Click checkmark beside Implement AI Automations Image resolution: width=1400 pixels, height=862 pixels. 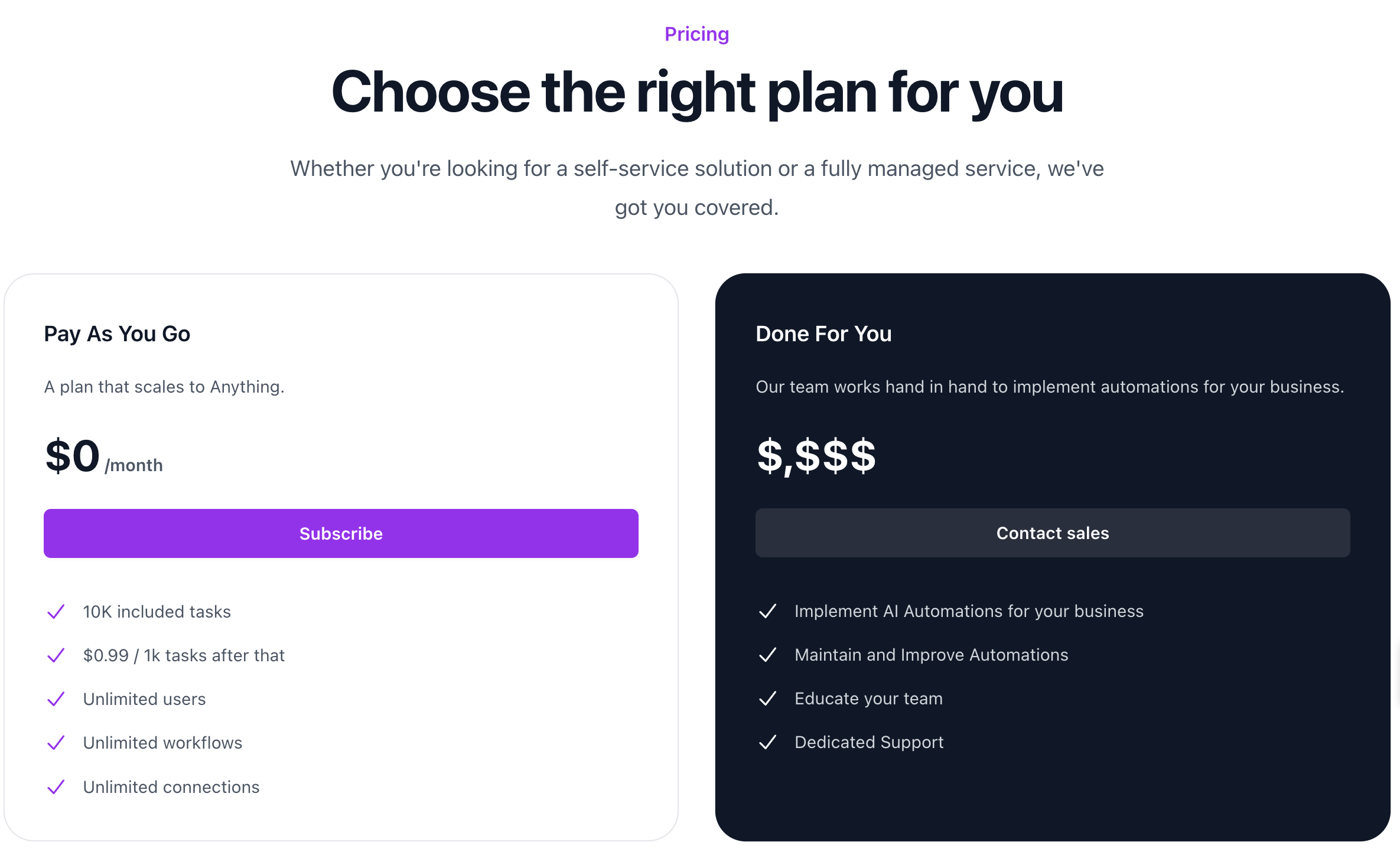(x=767, y=611)
